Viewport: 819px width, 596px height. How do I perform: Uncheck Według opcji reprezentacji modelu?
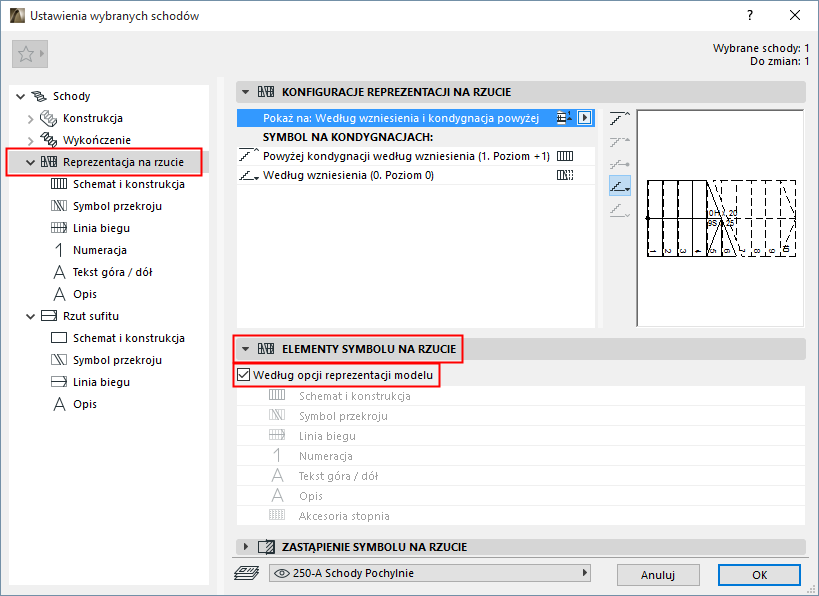[x=243, y=375]
